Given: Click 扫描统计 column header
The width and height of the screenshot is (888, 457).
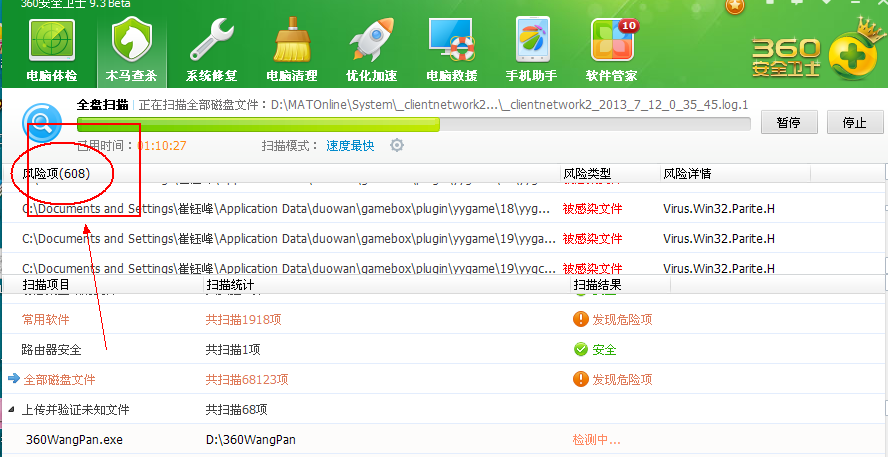Looking at the screenshot, I should 230,285.
